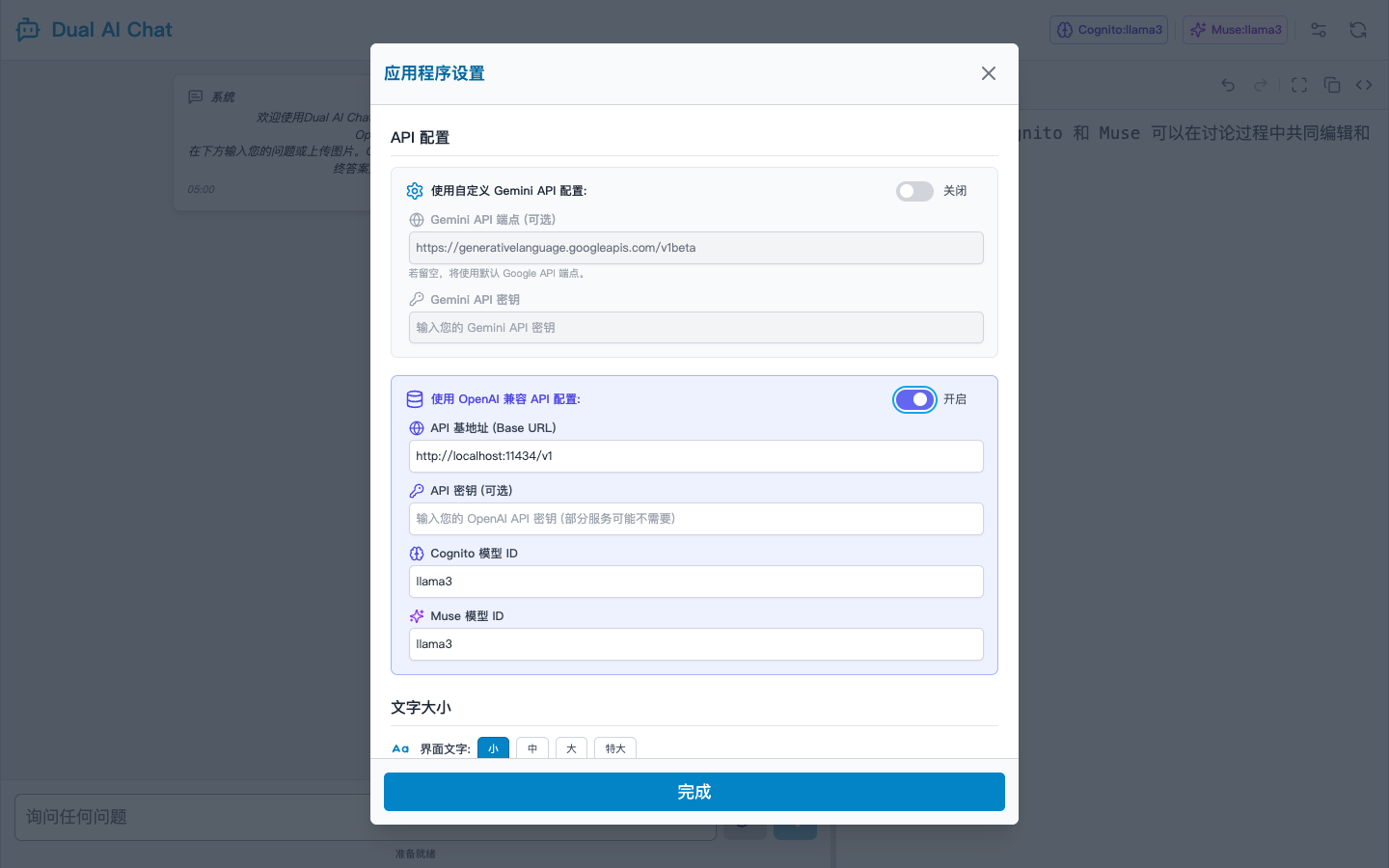Image resolution: width=1389 pixels, height=868 pixels.
Task: Click the OpenAI database icon
Action: (x=415, y=399)
